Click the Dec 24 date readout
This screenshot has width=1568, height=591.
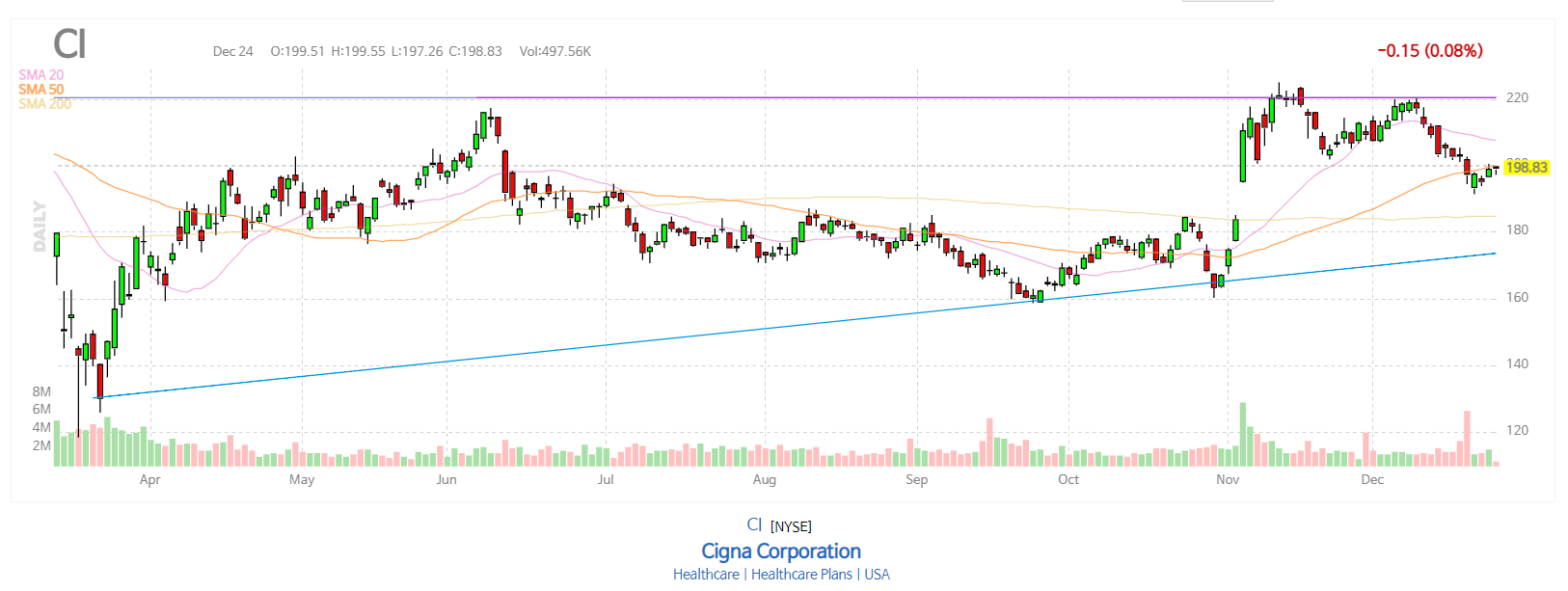coord(232,51)
